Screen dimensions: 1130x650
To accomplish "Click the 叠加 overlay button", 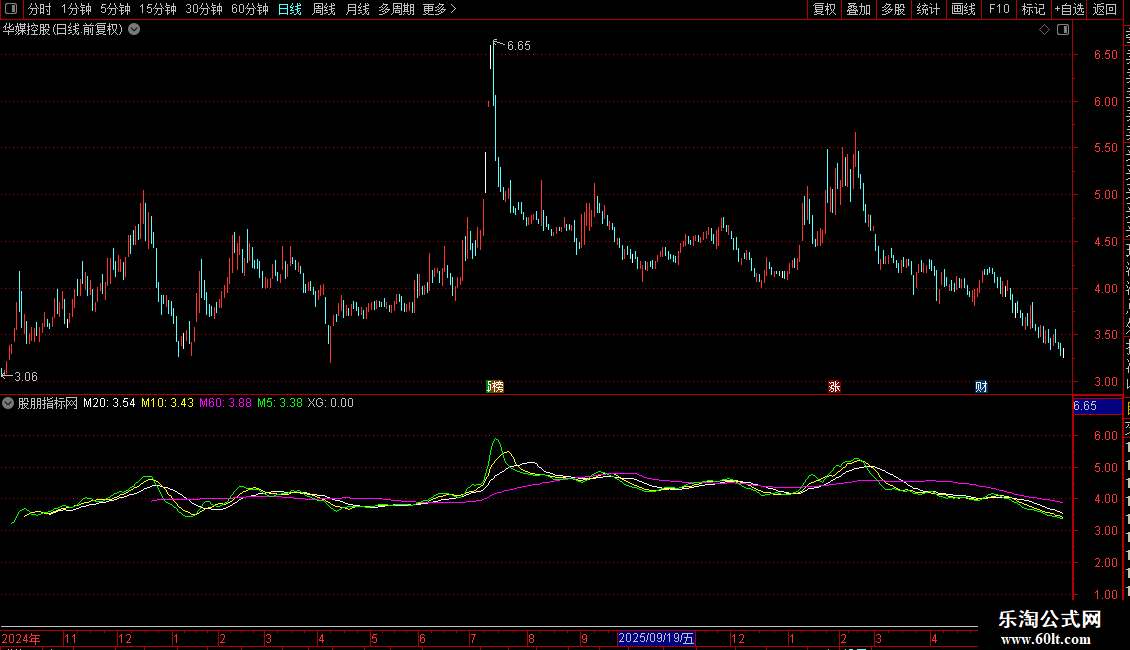I will point(858,9).
